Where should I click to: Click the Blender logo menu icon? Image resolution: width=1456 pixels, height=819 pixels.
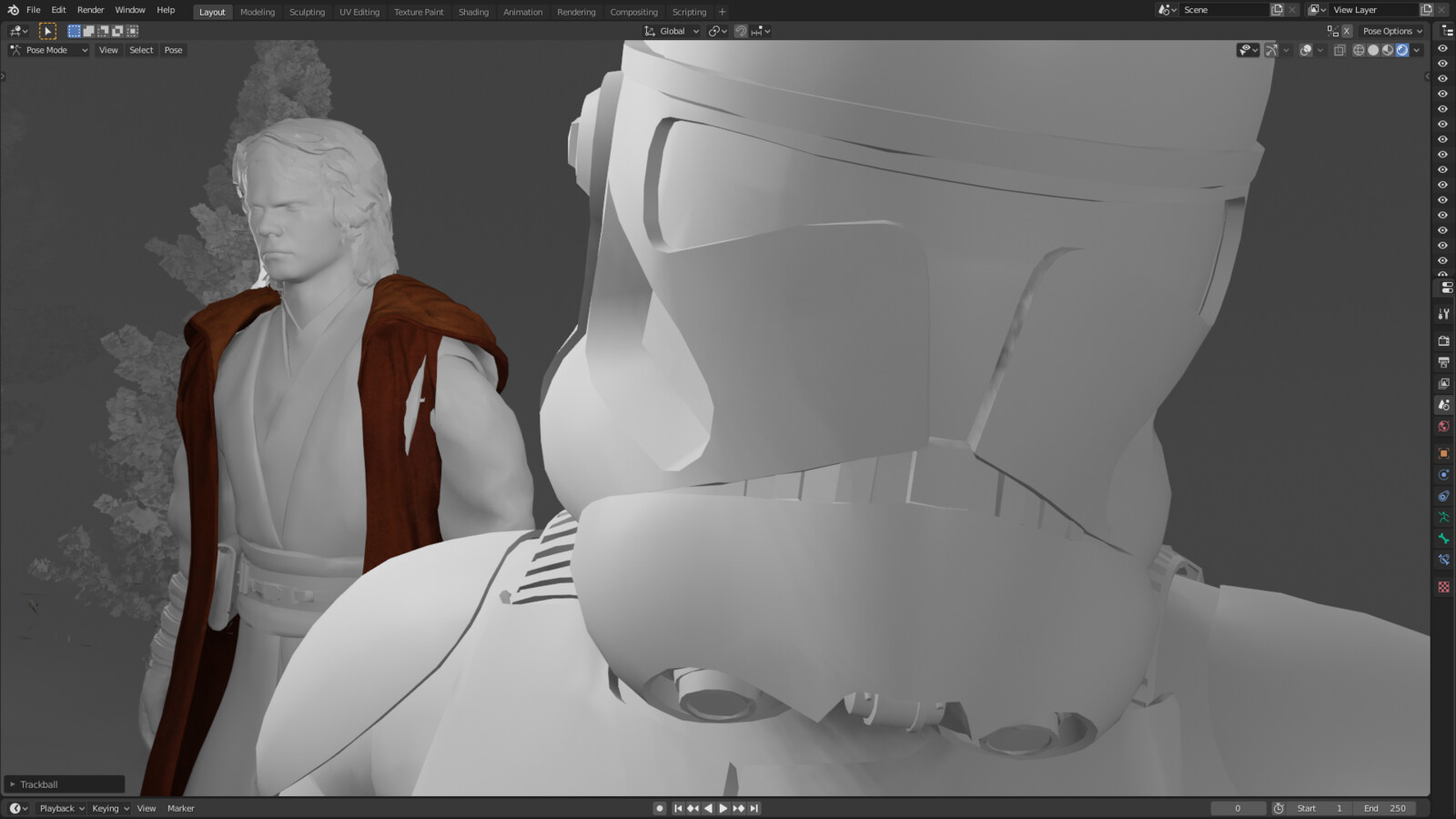(x=13, y=10)
